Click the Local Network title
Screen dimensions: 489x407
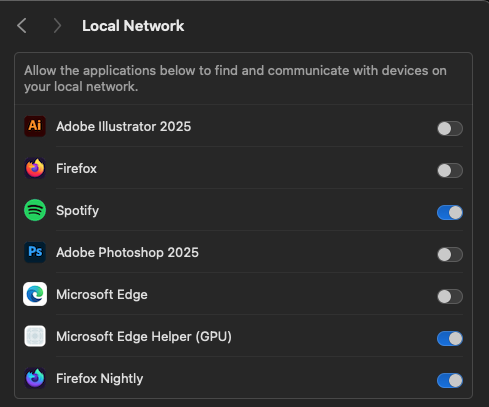point(133,26)
